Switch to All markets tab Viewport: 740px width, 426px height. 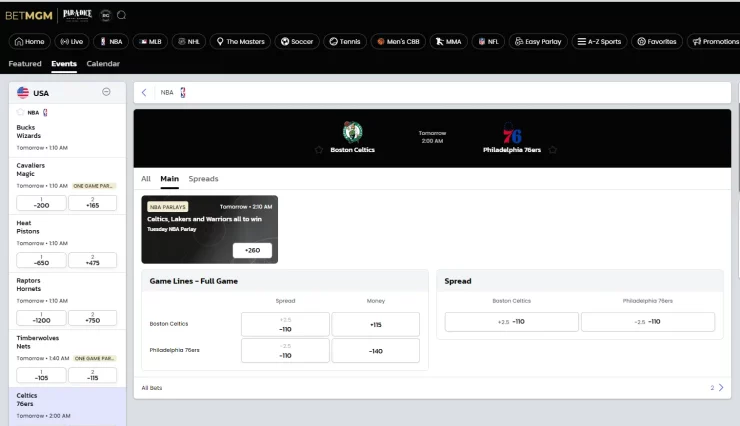(146, 179)
